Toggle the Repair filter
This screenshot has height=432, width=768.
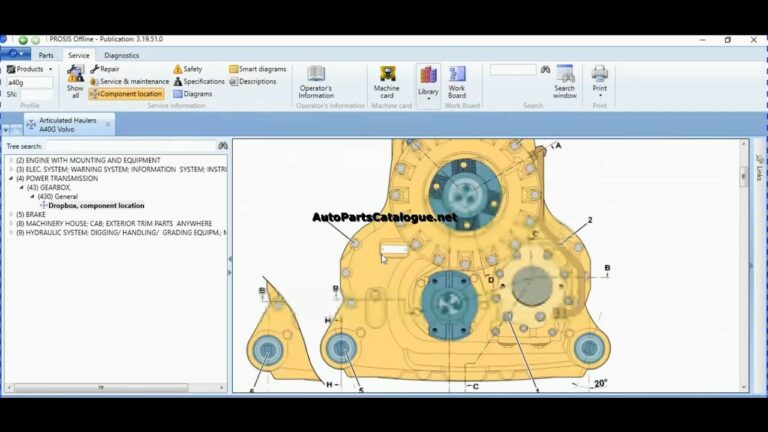click(x=105, y=69)
